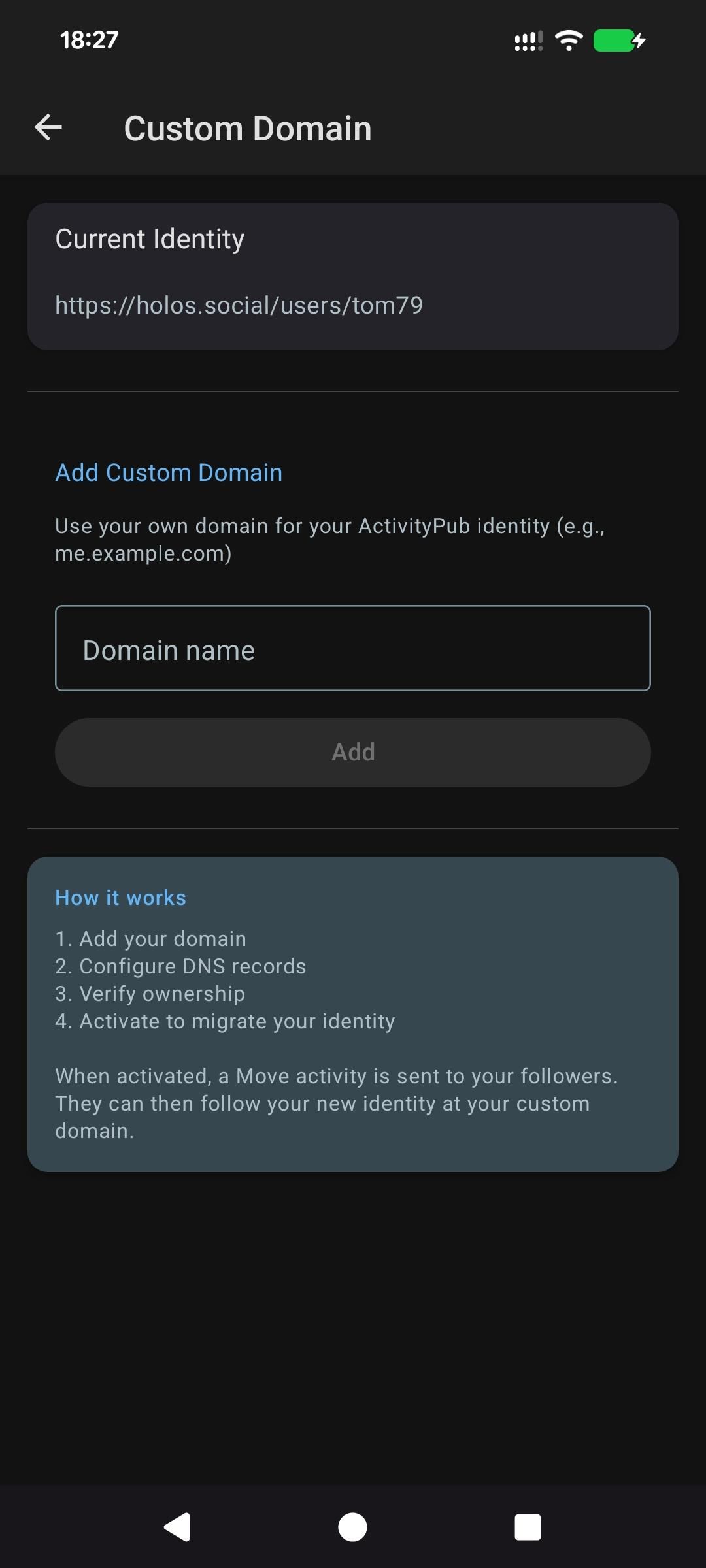The image size is (706, 1568).
Task: Tap step 1, Add your domain
Action: 150,938
